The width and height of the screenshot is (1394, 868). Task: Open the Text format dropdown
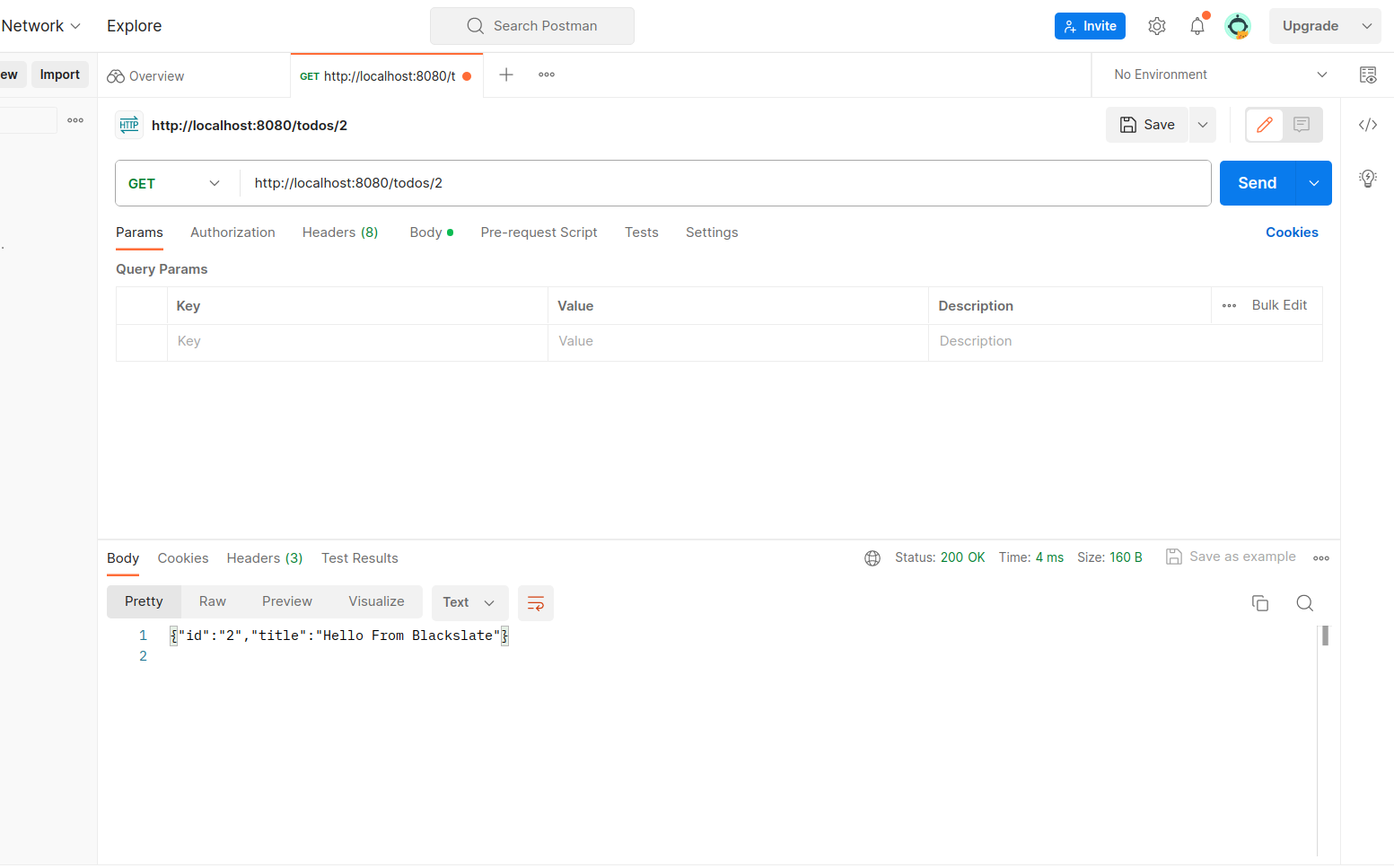click(x=469, y=602)
